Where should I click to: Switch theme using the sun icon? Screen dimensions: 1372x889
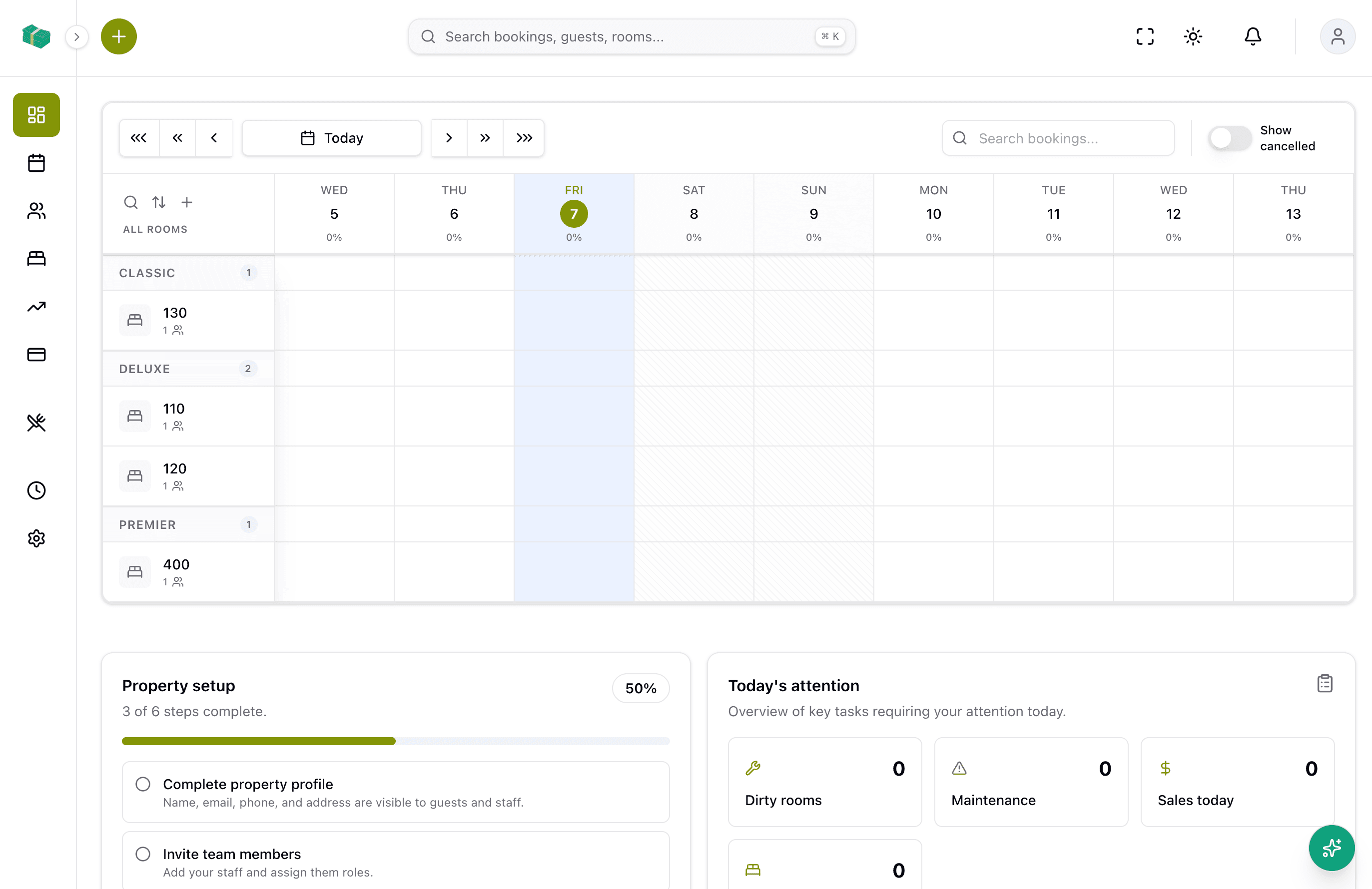(x=1193, y=37)
